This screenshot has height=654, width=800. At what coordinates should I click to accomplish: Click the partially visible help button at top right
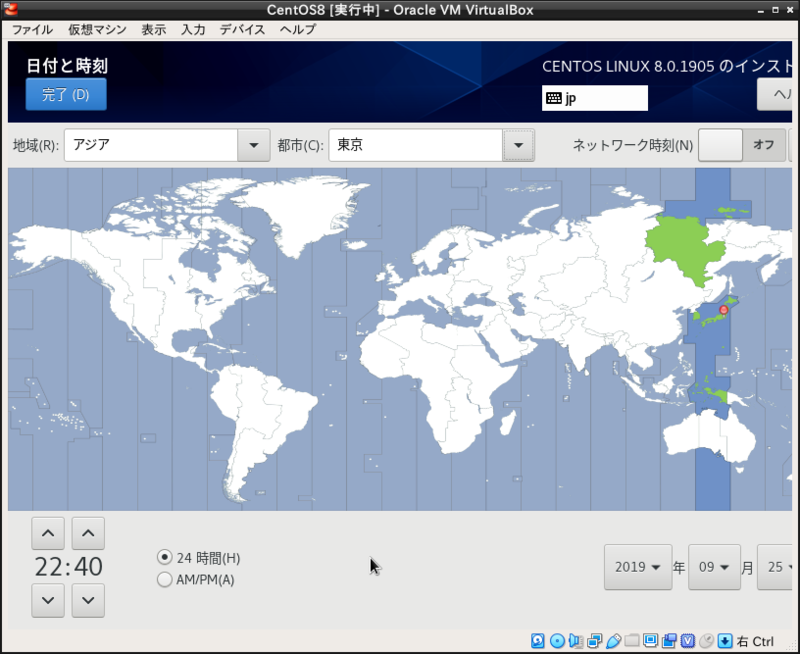[775, 94]
